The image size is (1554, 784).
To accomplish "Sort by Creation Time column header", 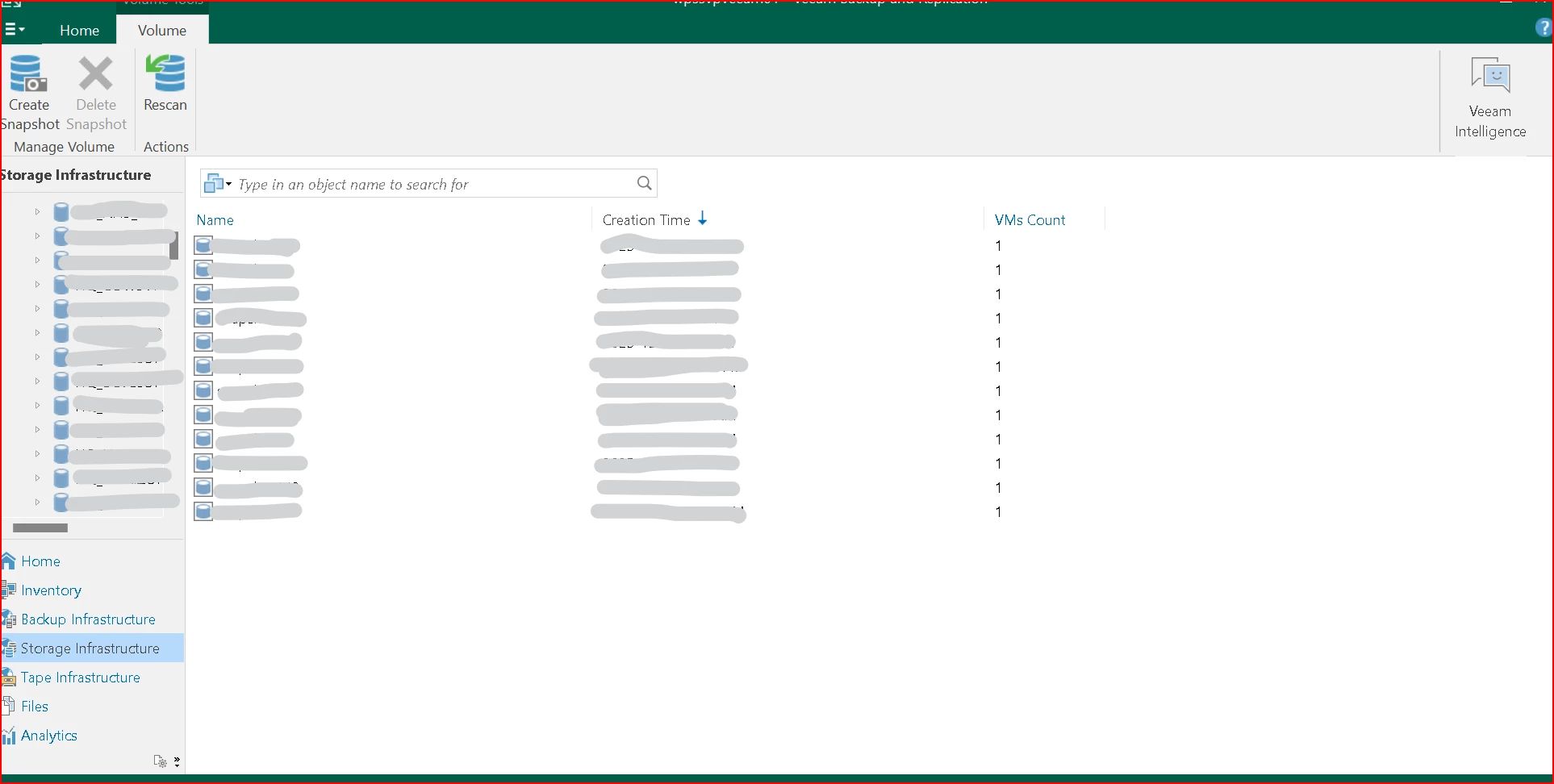I will (x=646, y=220).
